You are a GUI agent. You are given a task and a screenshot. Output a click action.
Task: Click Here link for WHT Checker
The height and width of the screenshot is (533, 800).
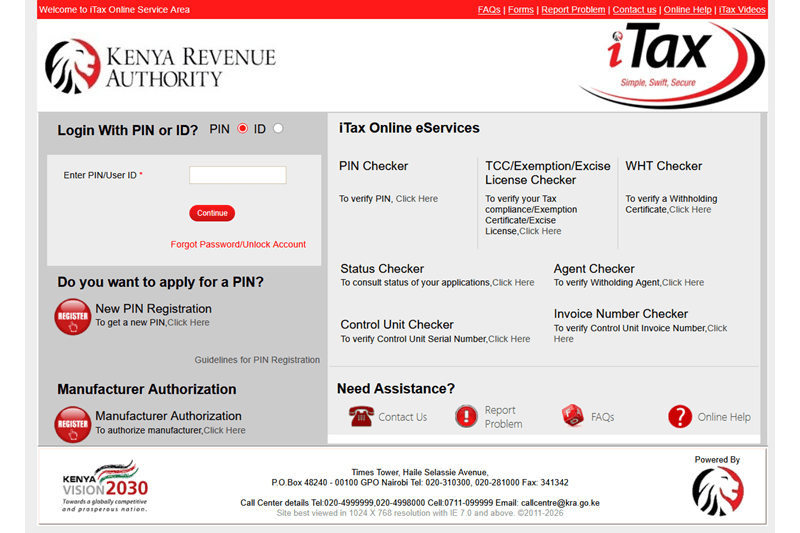[x=690, y=210]
